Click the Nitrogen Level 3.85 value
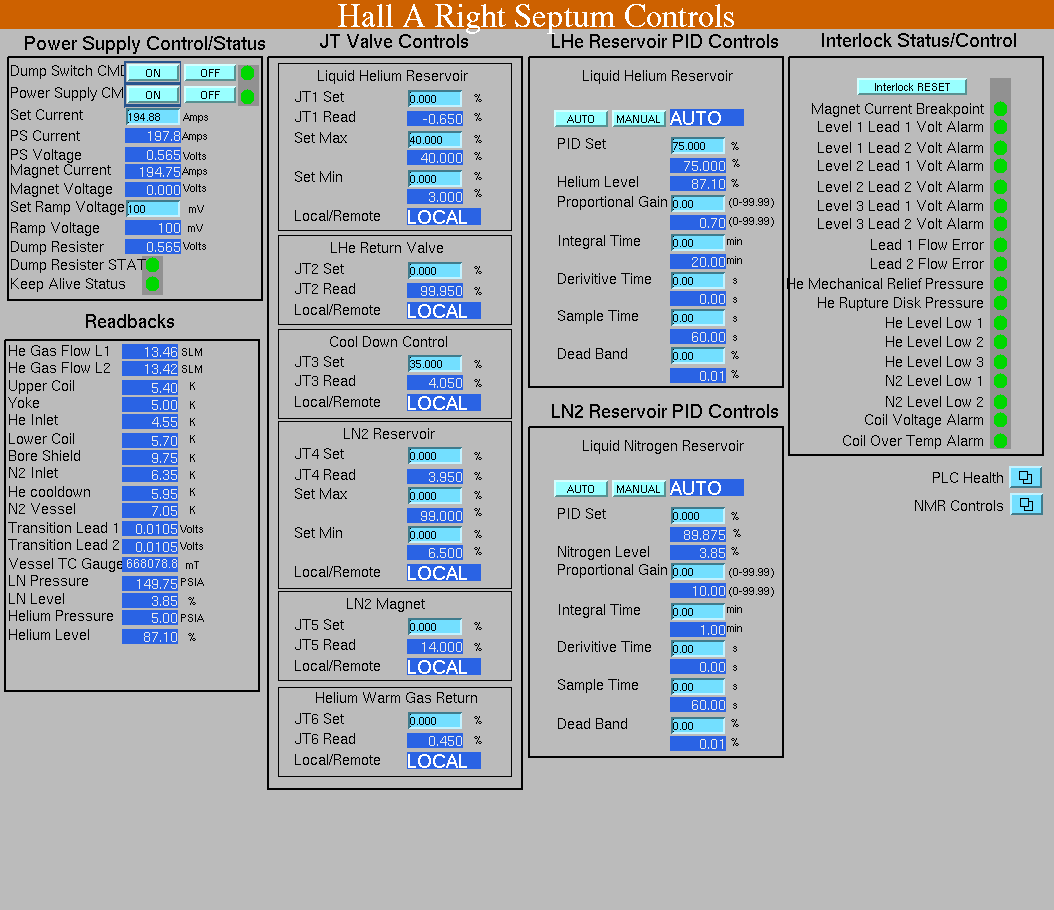Screen dimensions: 1054x910 pyautogui.click(x=698, y=552)
